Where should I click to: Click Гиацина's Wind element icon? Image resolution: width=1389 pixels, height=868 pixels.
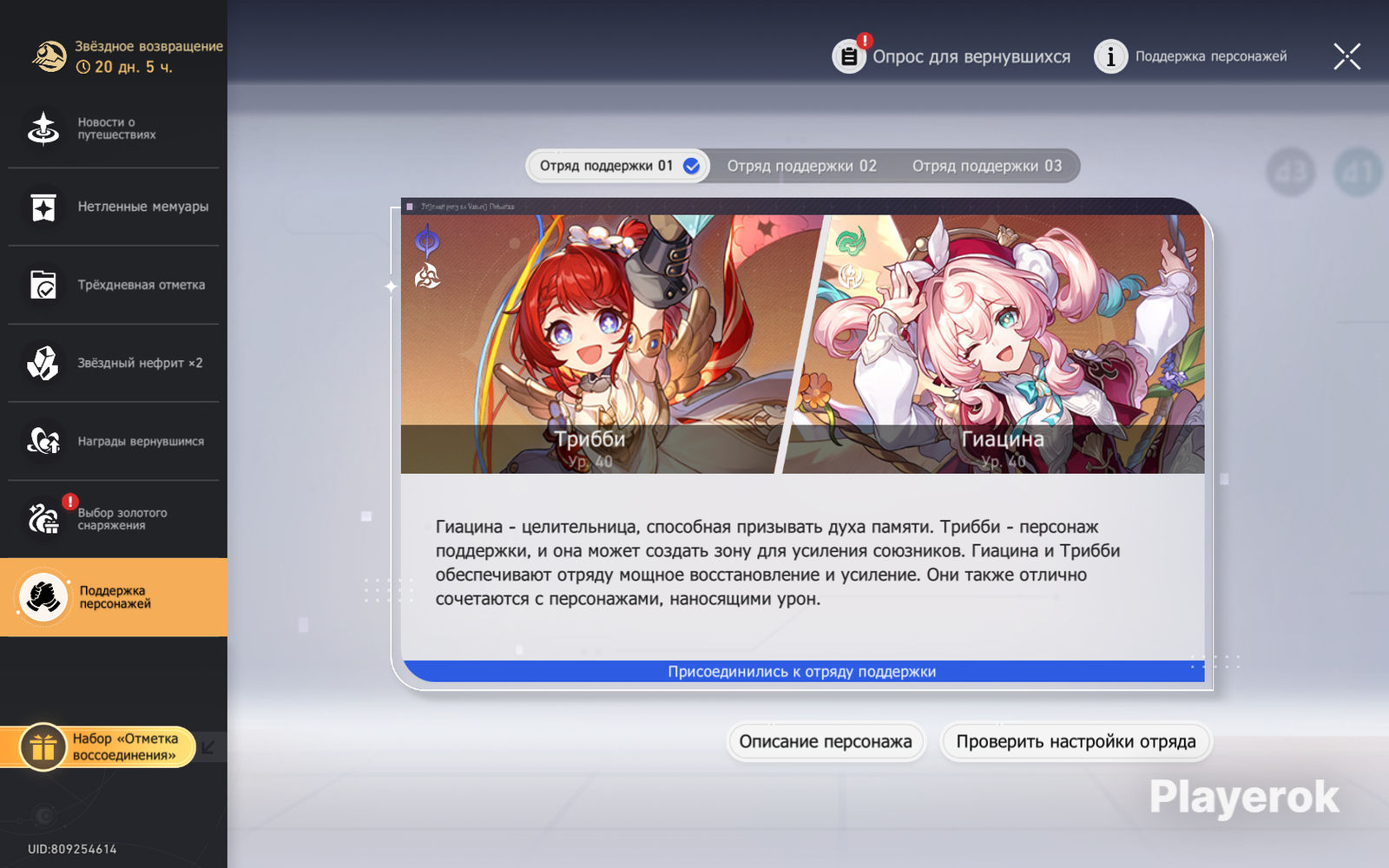pos(851,240)
